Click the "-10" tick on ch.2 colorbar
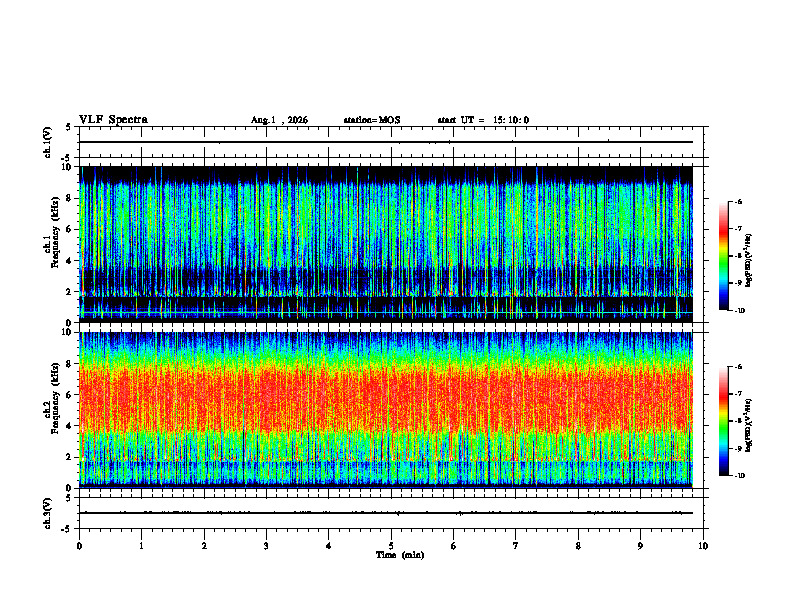This screenshot has width=792, height=612. pyautogui.click(x=739, y=476)
